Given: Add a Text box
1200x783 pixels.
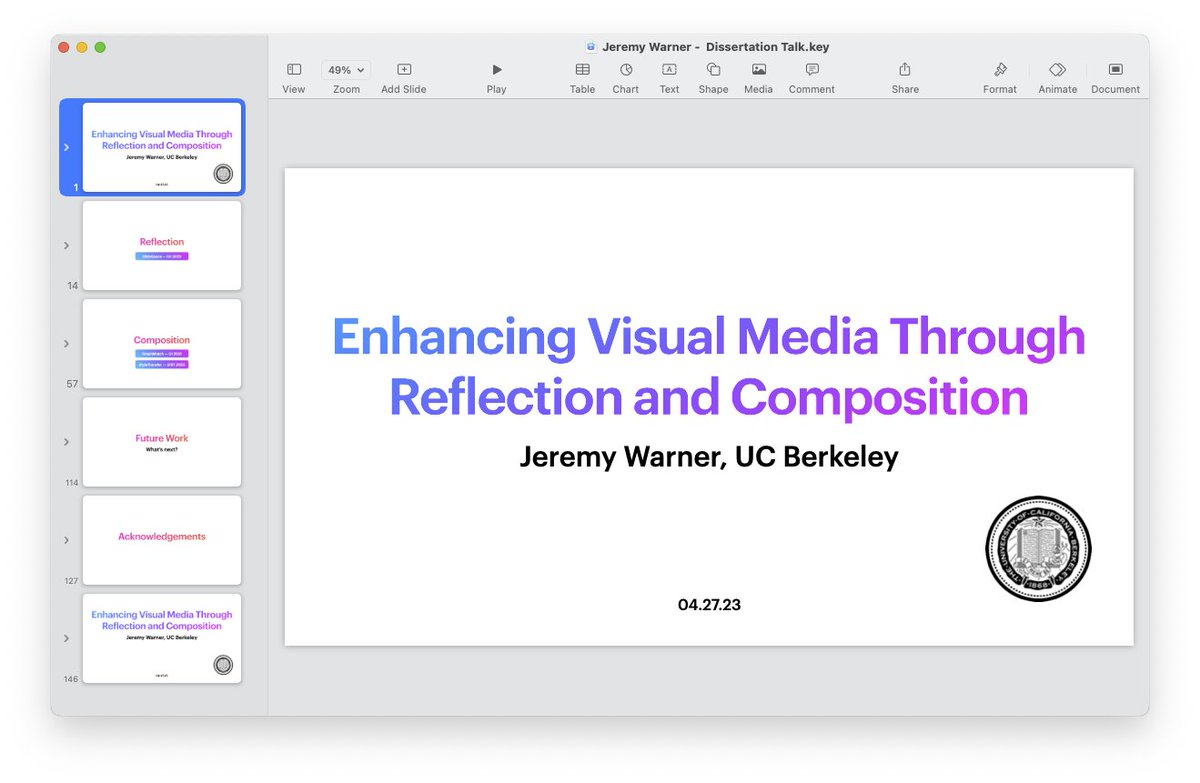Looking at the screenshot, I should 670,78.
